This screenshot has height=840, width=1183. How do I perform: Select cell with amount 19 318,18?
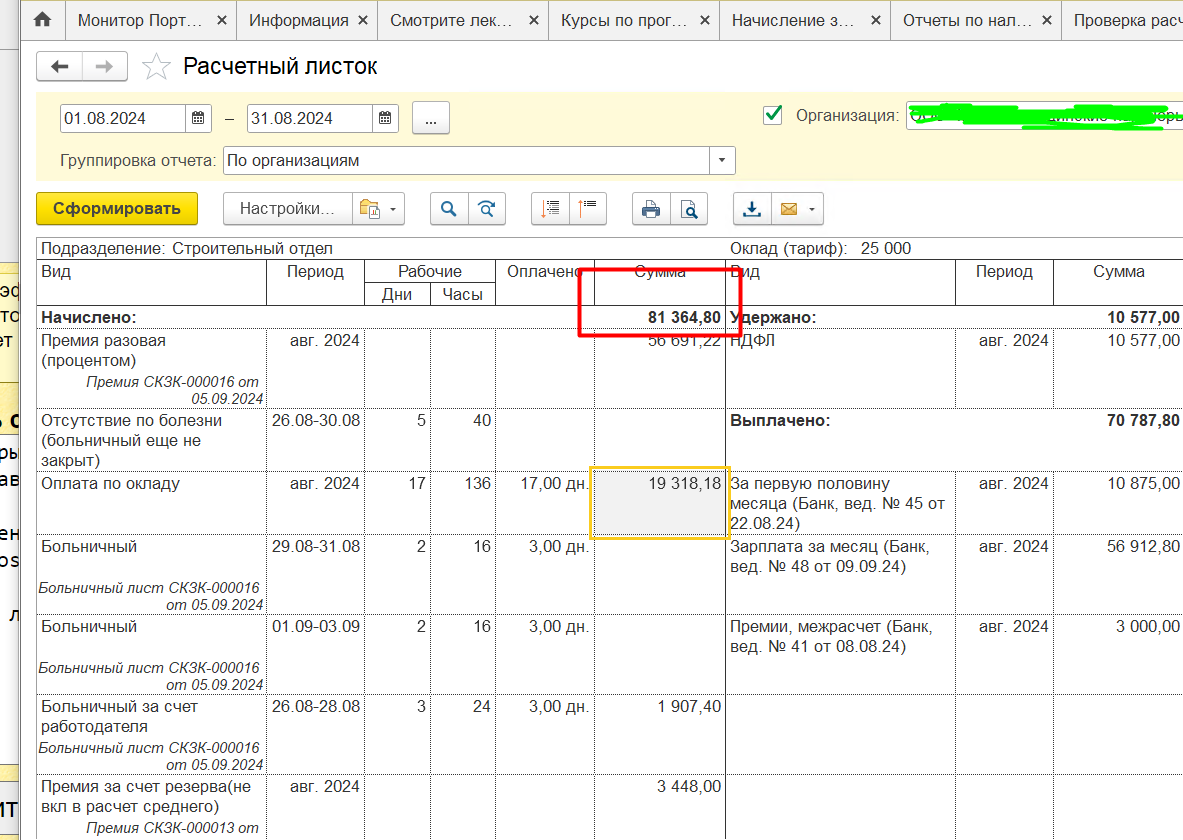click(659, 503)
